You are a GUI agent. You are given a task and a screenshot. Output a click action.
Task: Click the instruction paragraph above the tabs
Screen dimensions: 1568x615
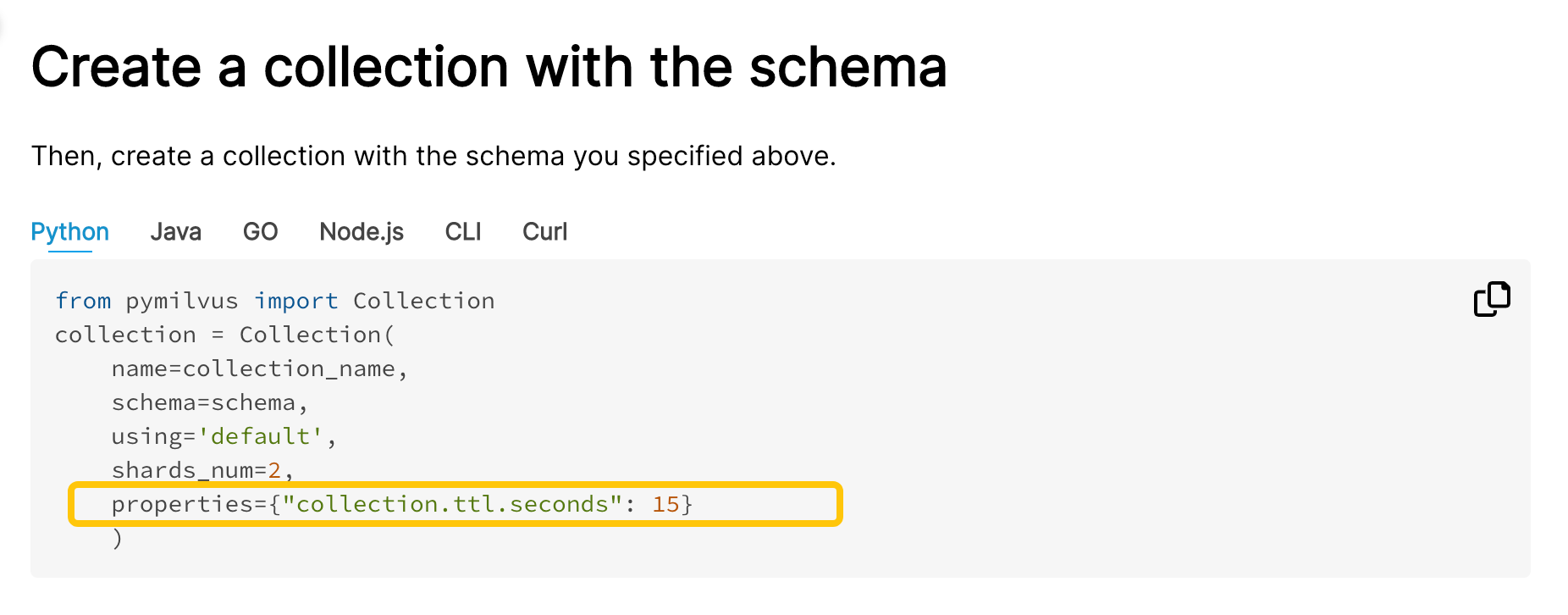click(433, 155)
